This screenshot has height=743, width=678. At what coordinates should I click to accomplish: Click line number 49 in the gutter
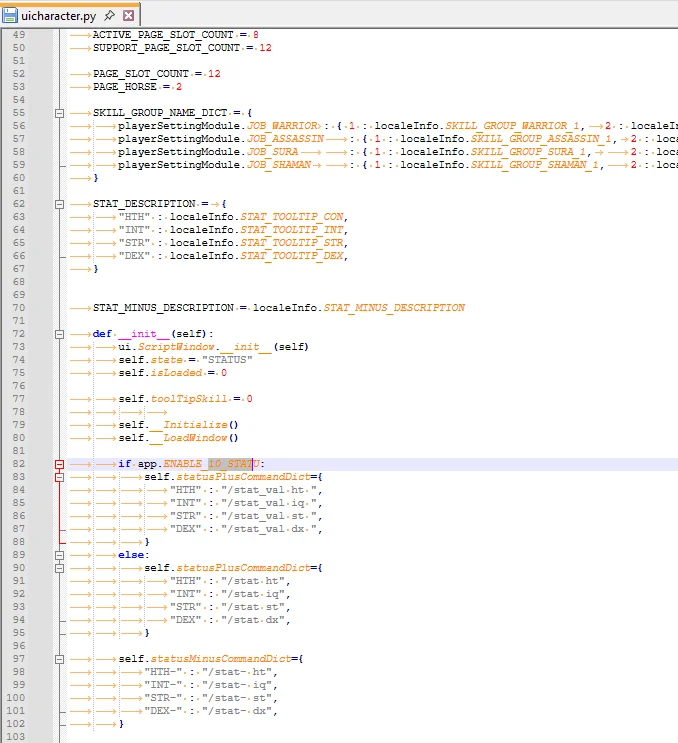point(20,35)
